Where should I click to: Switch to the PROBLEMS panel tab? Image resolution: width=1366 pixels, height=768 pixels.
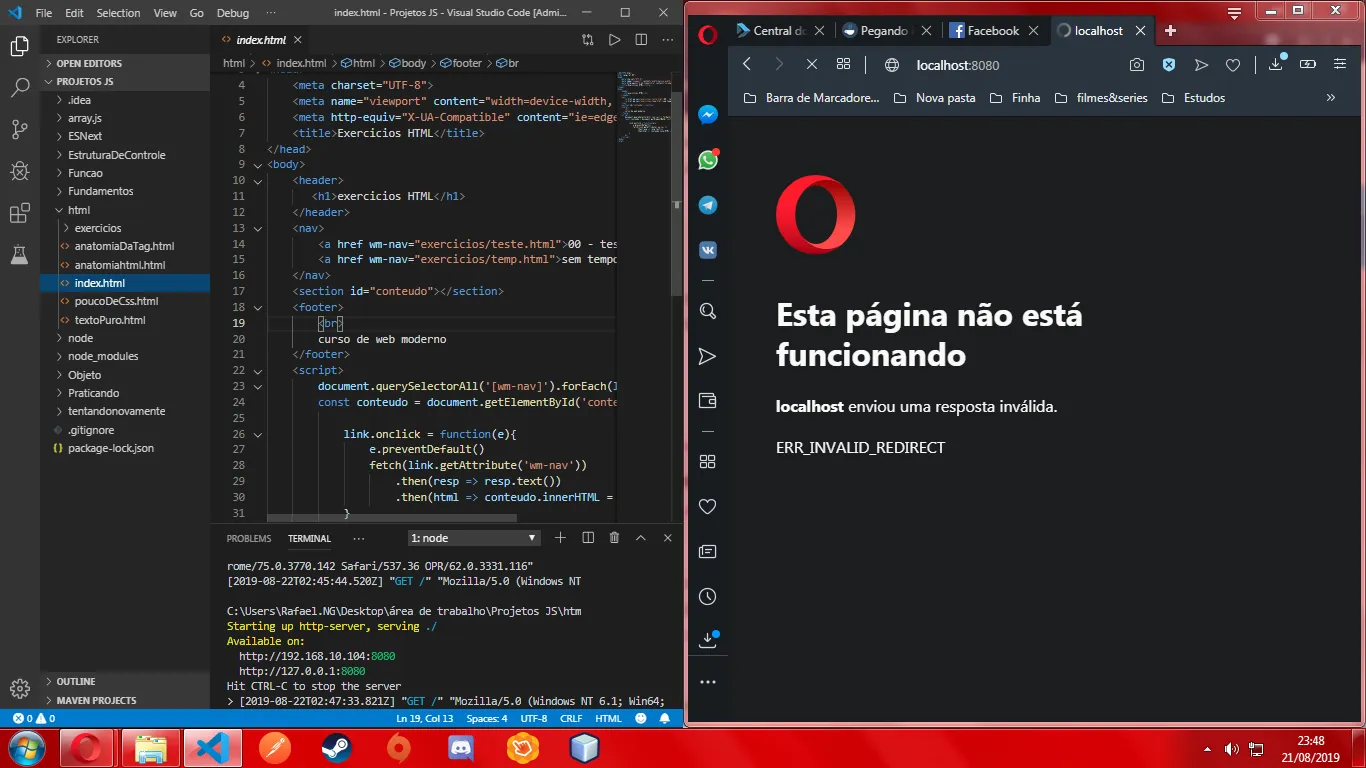(248, 538)
